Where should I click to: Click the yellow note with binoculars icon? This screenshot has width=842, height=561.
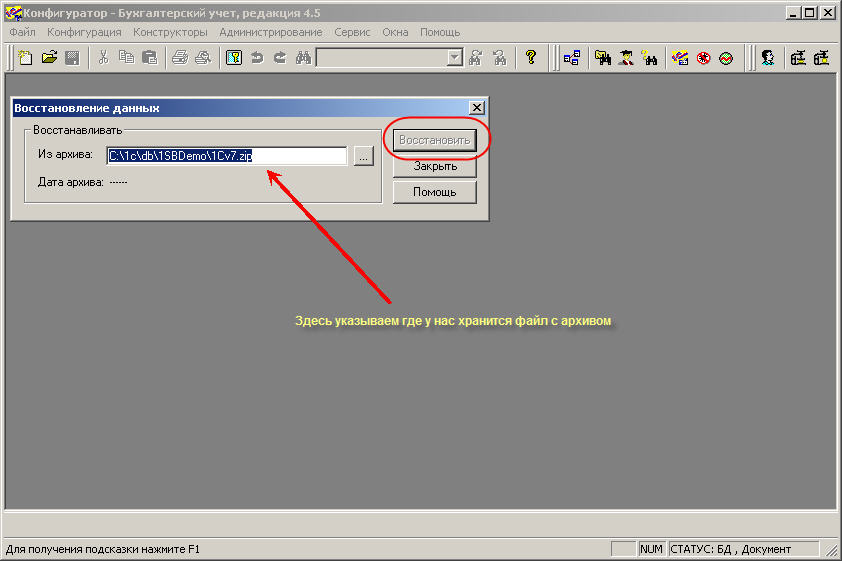pyautogui.click(x=603, y=57)
